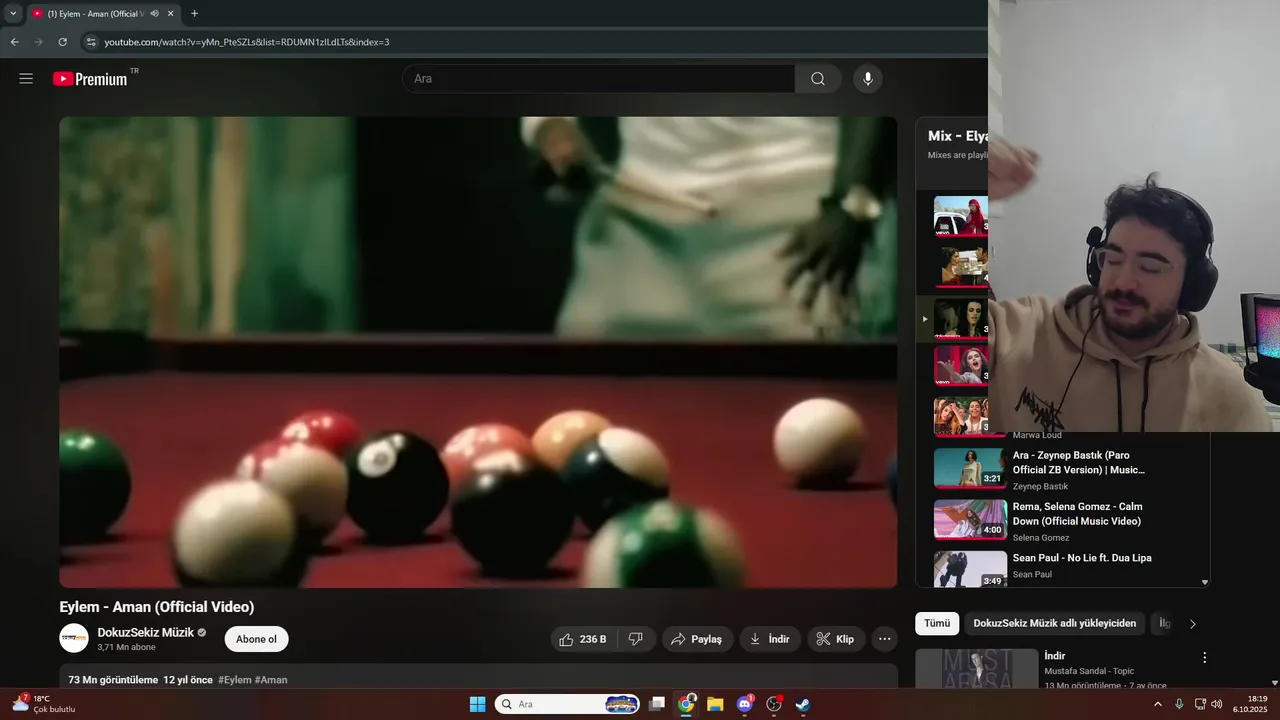Open a new browser tab with plus

click(x=194, y=14)
